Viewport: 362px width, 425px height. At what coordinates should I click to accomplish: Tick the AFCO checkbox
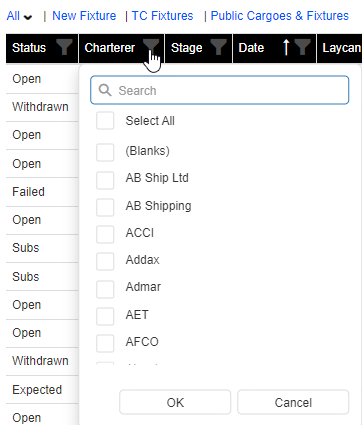click(x=105, y=344)
